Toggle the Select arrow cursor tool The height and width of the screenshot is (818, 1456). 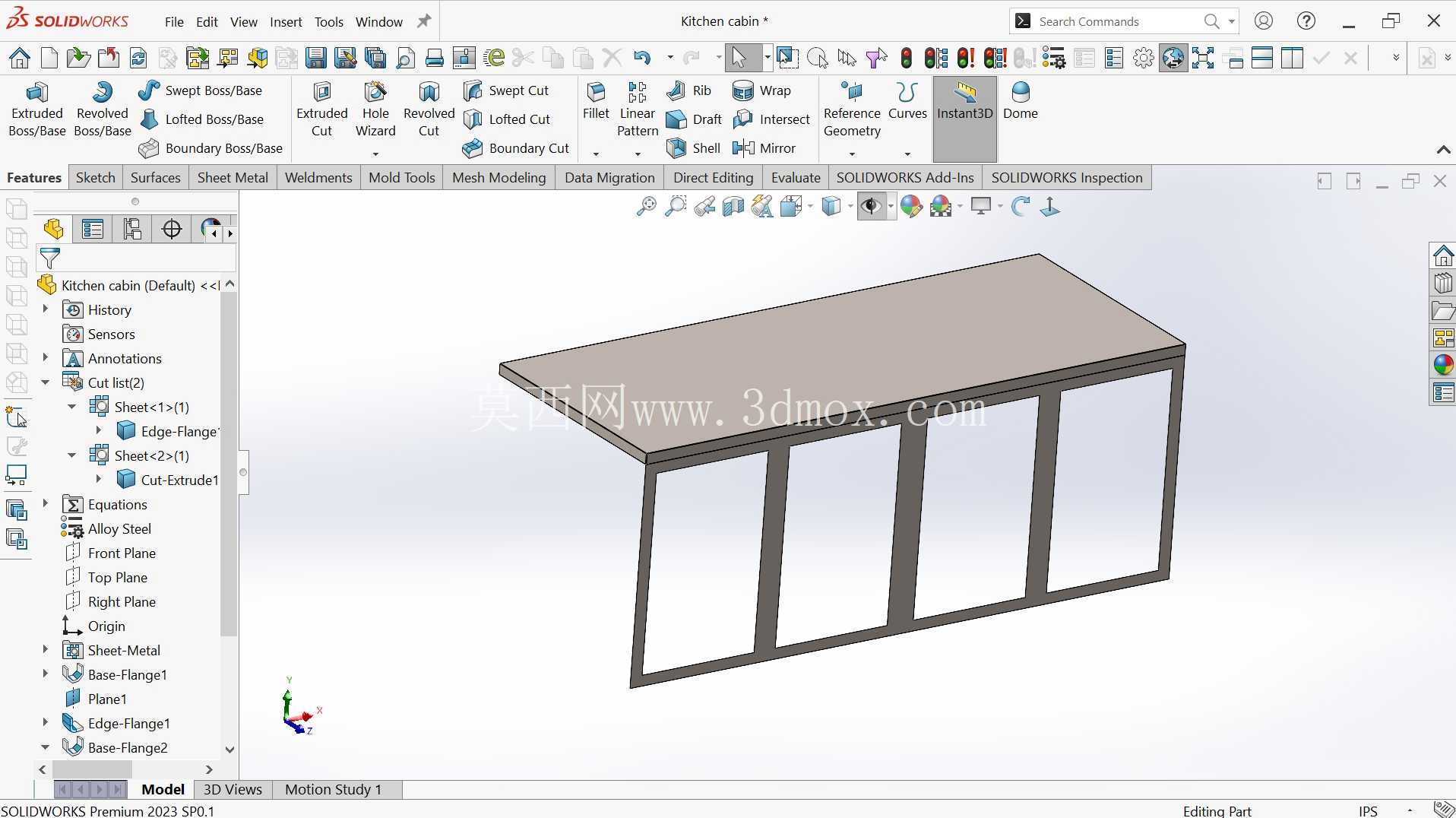[739, 58]
